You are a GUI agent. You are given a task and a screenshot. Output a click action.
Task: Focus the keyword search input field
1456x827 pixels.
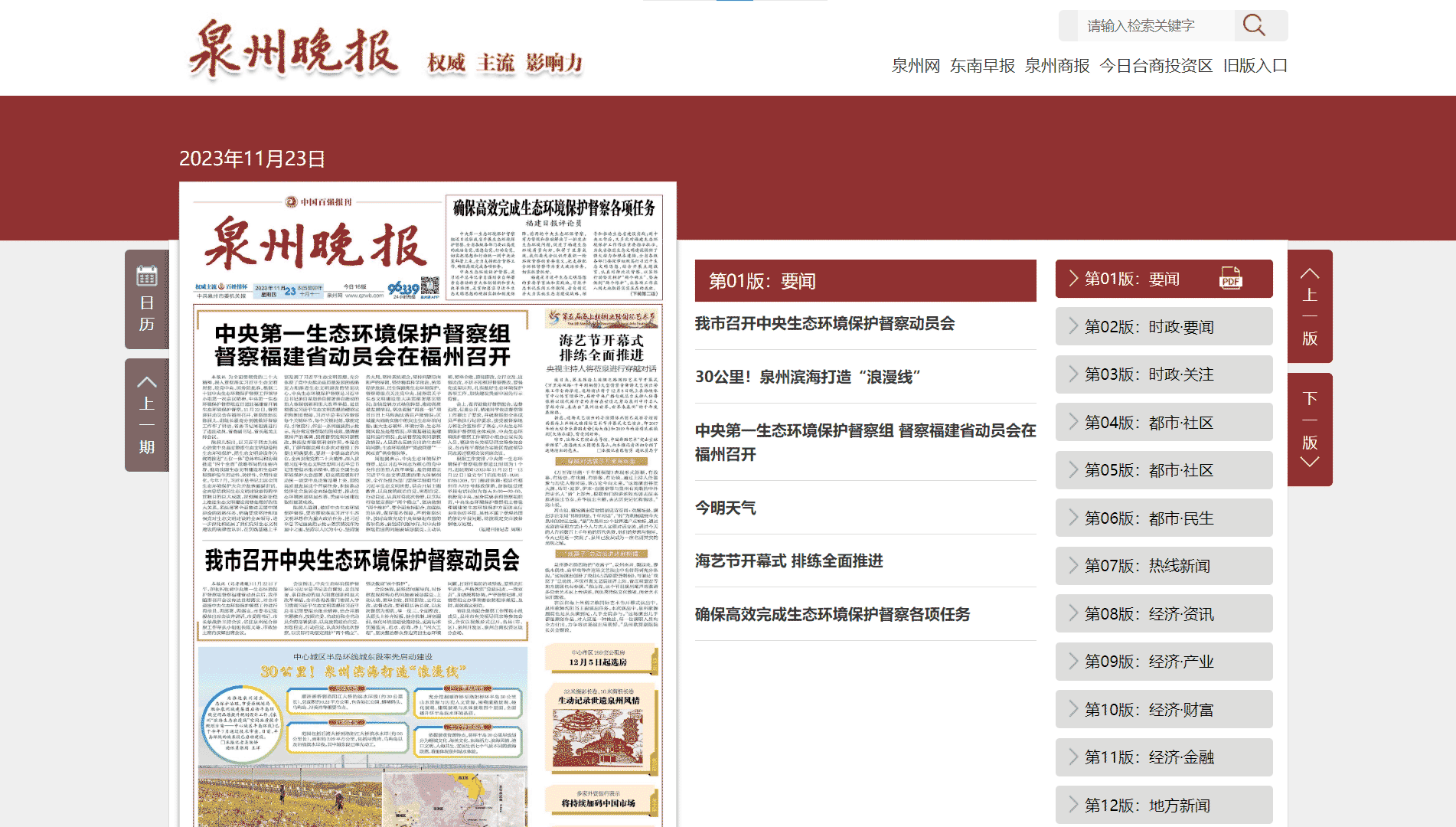1155,25
